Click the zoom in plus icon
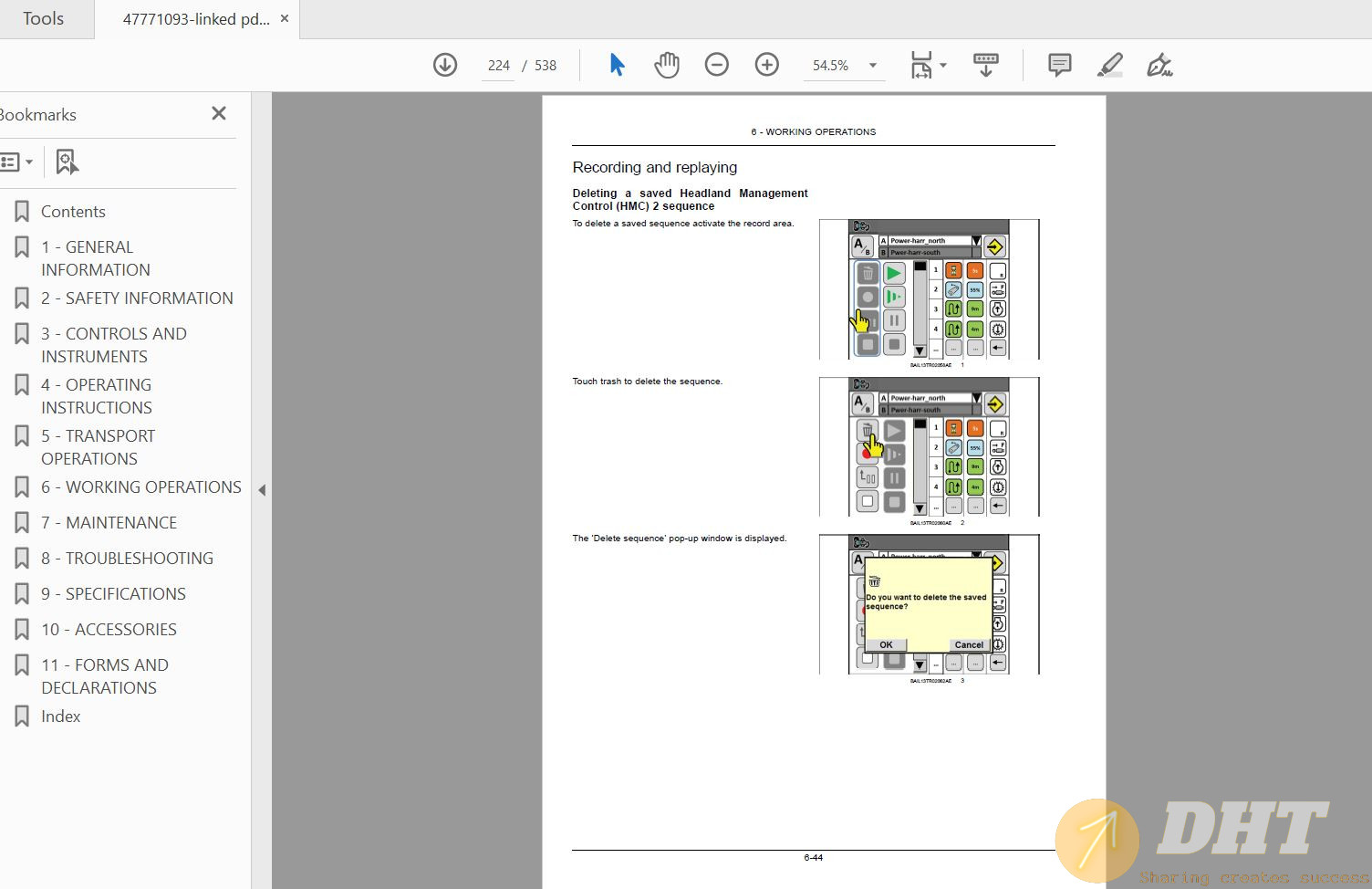The width and height of the screenshot is (1372, 889). (x=767, y=65)
